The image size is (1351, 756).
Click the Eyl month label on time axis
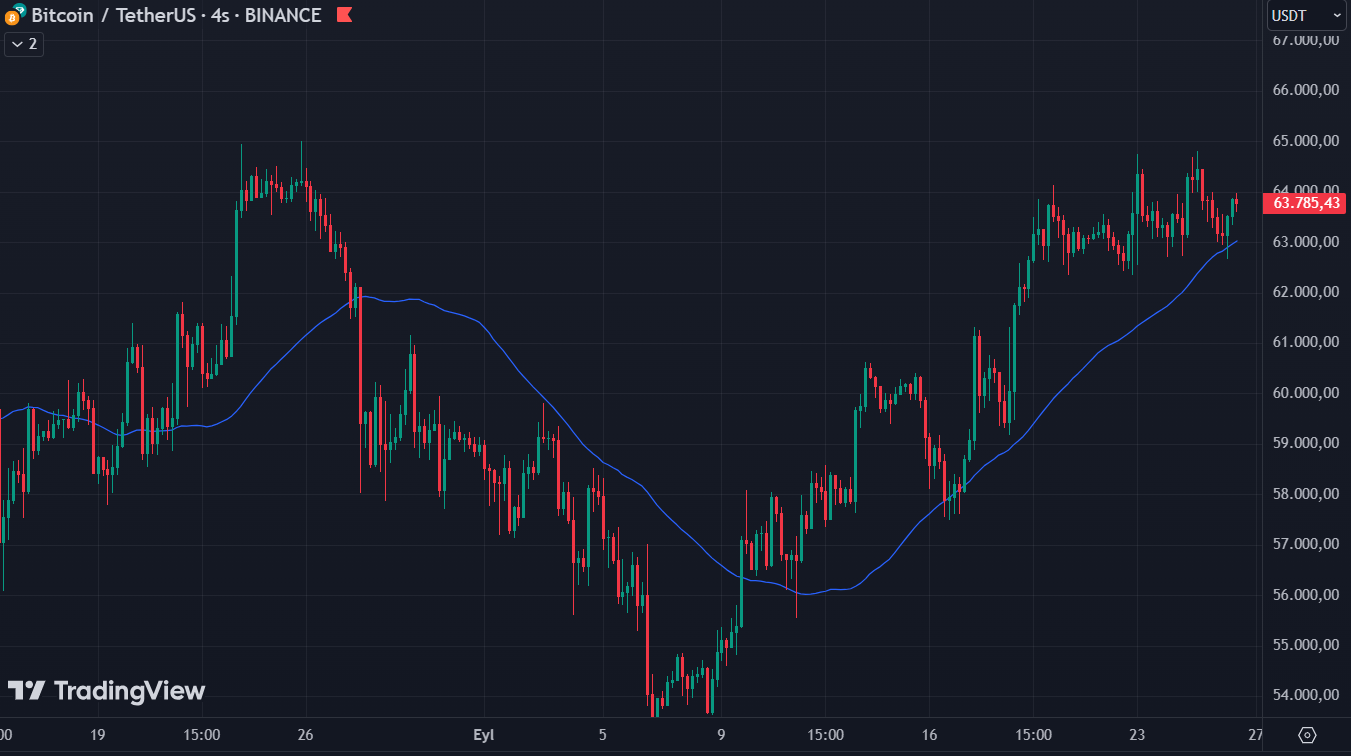485,735
